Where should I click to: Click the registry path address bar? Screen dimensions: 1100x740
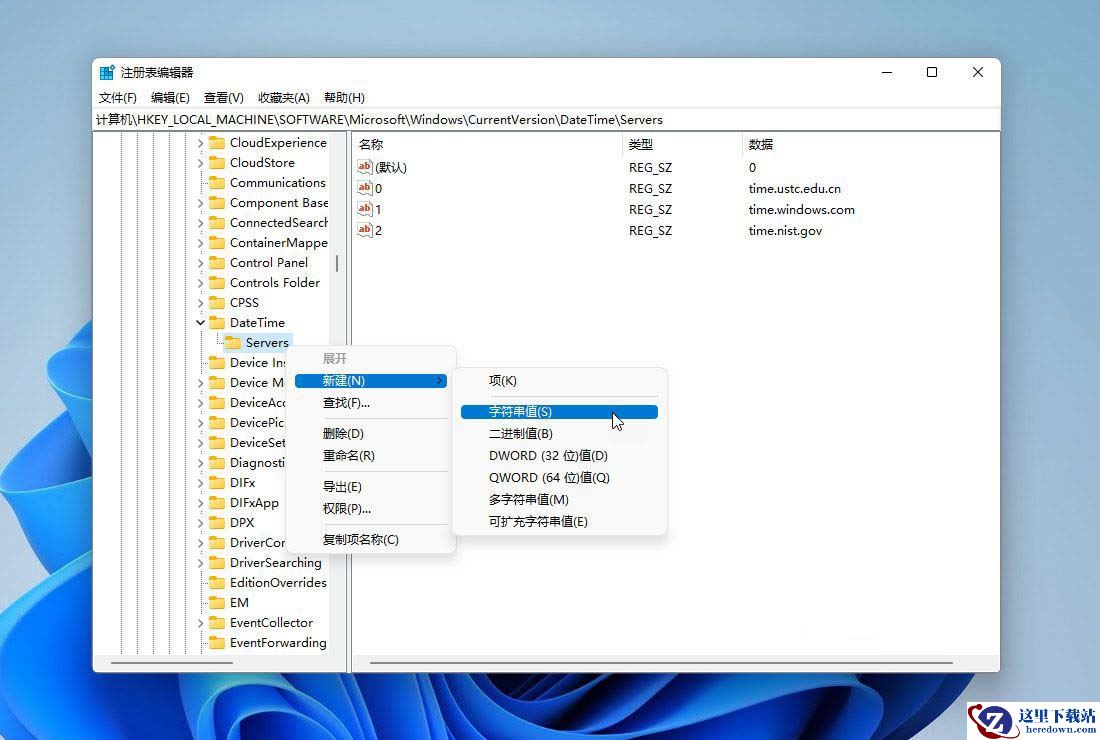coord(546,120)
